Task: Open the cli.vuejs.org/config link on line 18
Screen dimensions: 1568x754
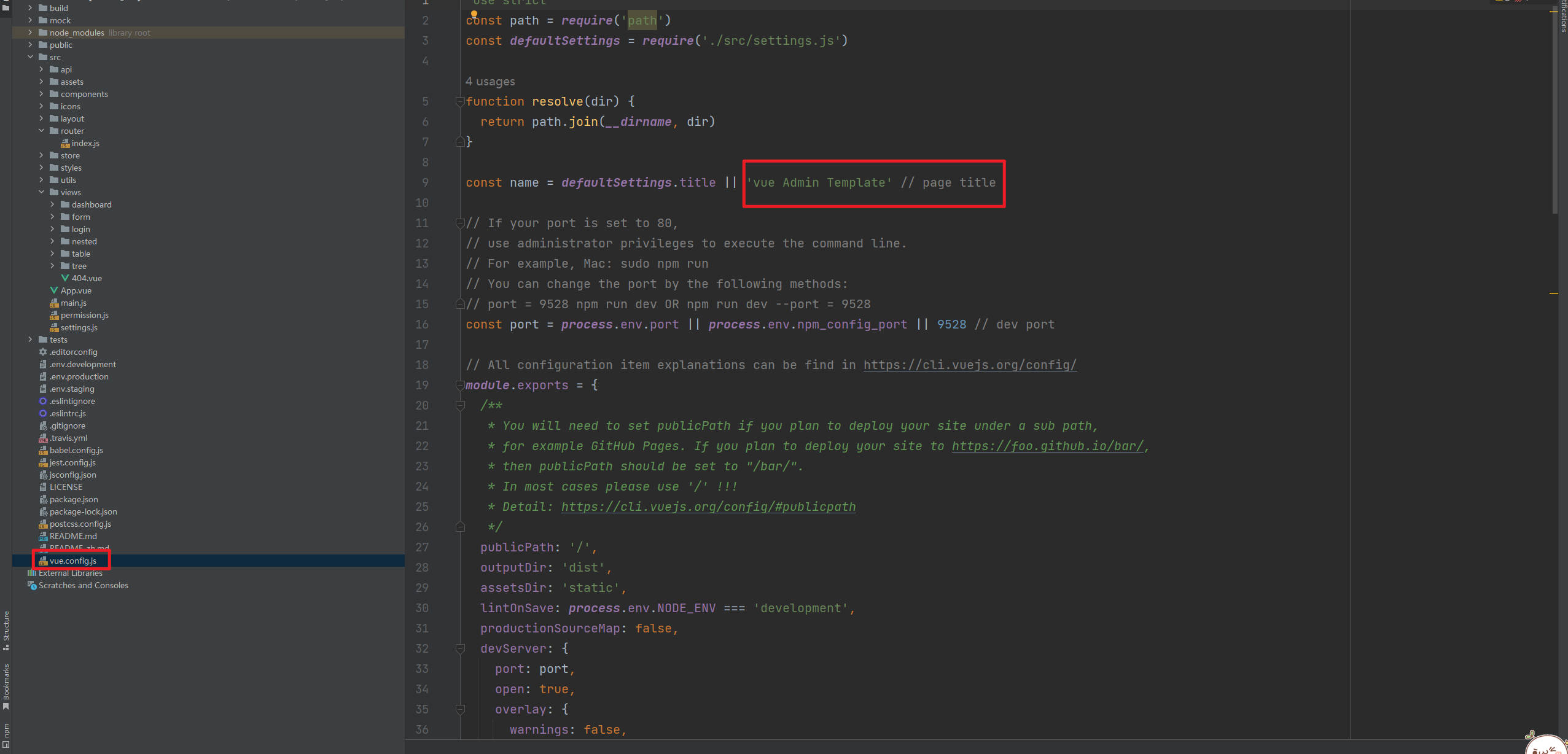Action: [969, 365]
